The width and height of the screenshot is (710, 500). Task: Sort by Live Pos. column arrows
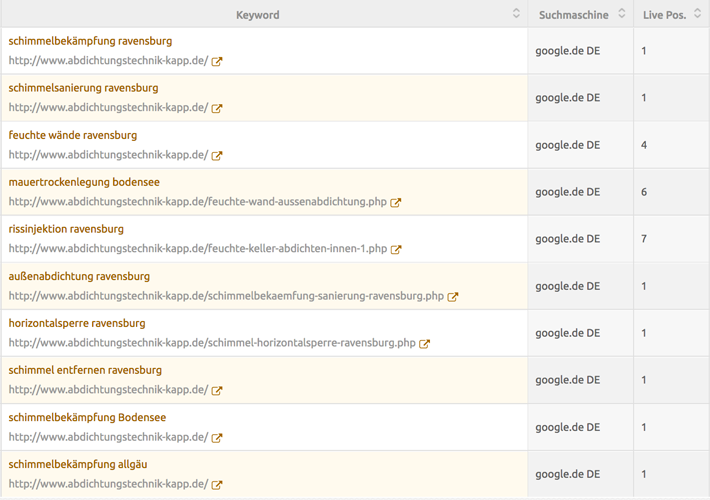pos(698,14)
